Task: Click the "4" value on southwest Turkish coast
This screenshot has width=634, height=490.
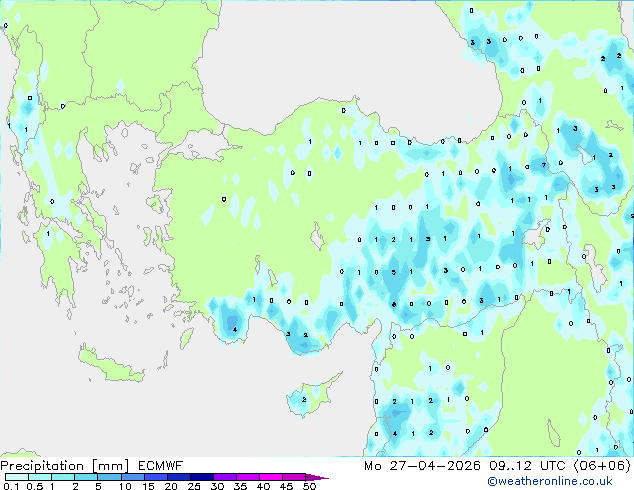Action: (235, 329)
